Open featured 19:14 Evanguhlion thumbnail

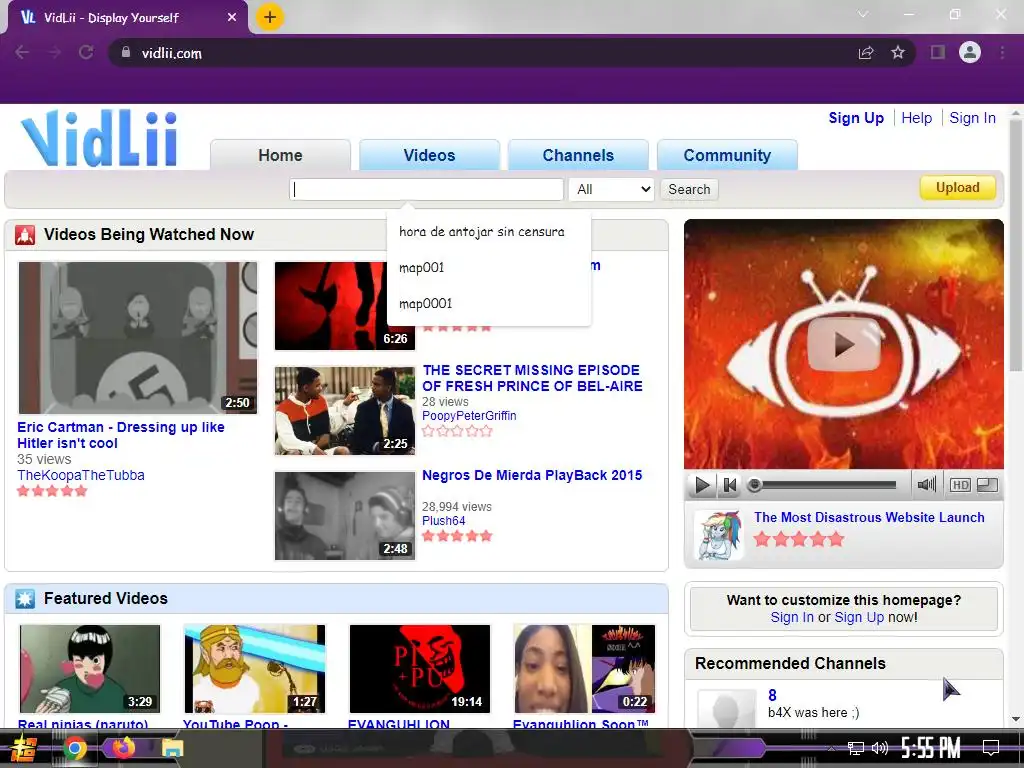pyautogui.click(x=420, y=669)
